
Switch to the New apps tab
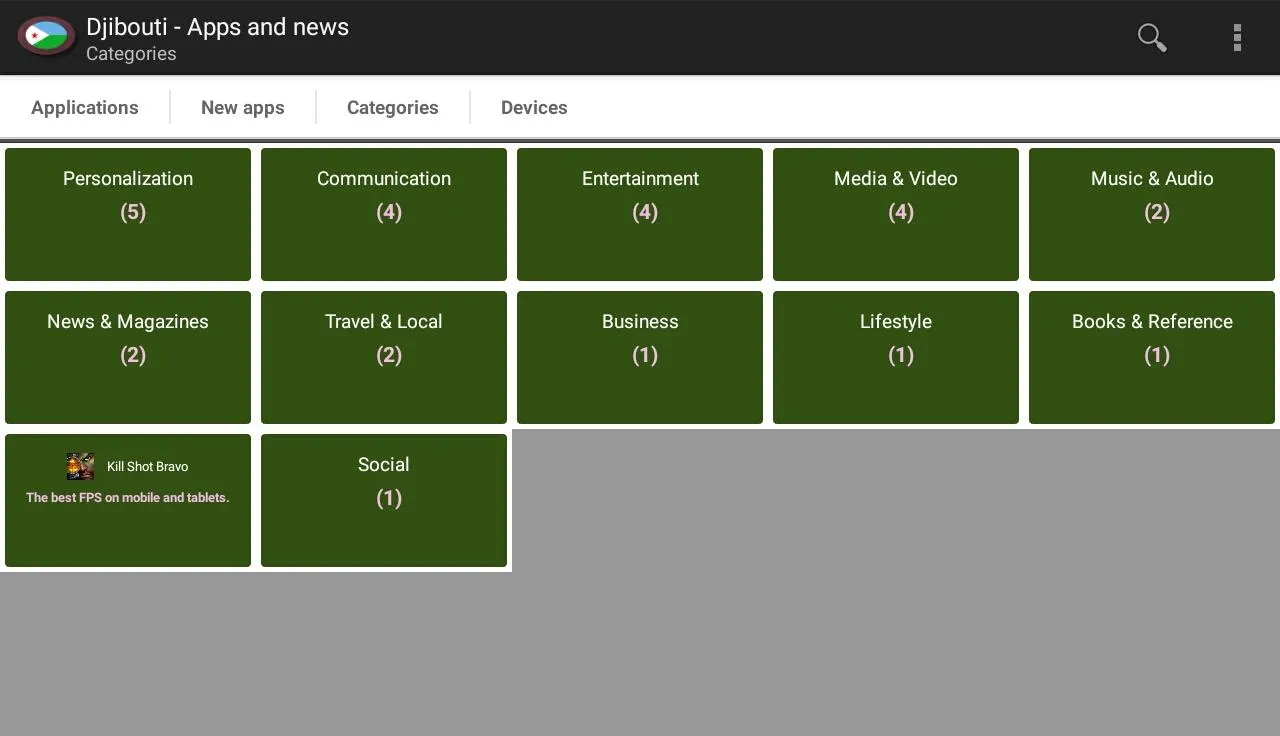tap(243, 107)
